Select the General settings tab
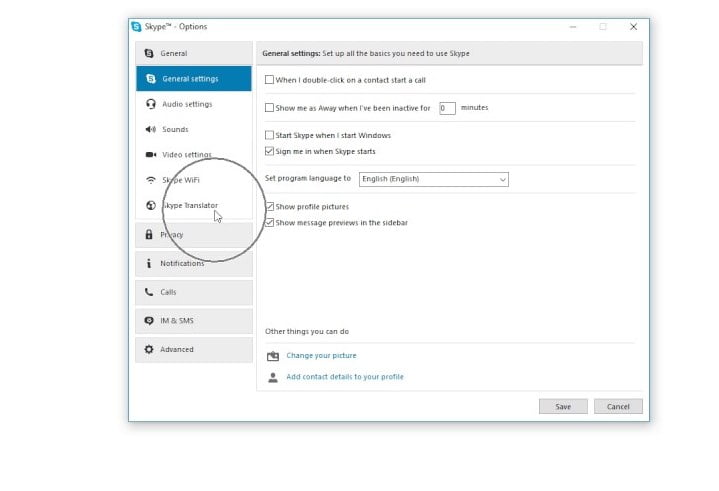 [194, 78]
